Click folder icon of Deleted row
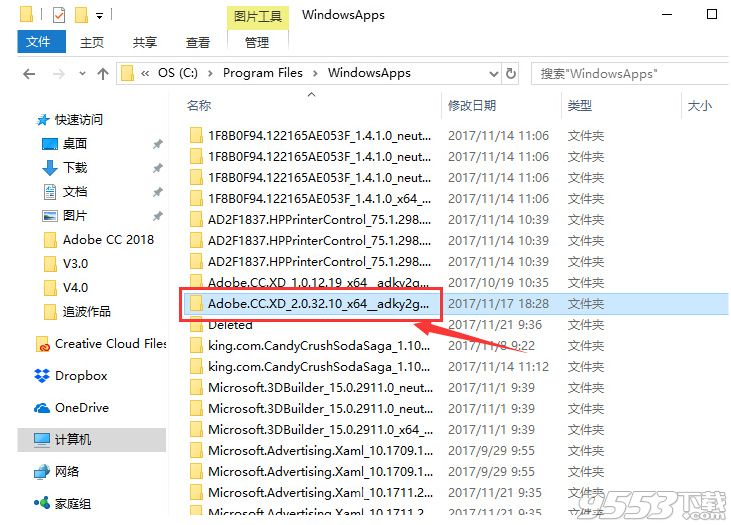 point(196,325)
